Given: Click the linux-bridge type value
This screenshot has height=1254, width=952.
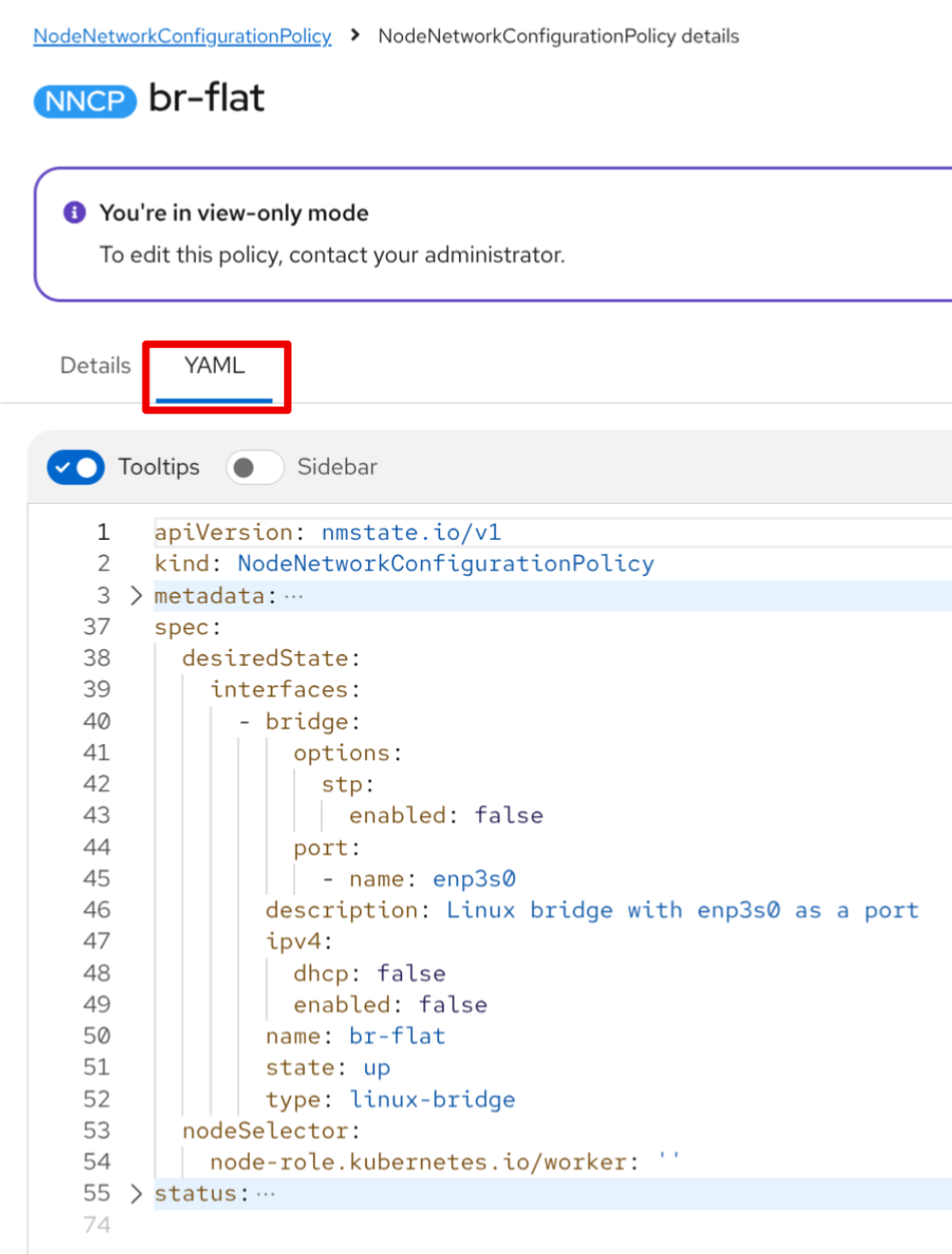Looking at the screenshot, I should pos(432,1099).
